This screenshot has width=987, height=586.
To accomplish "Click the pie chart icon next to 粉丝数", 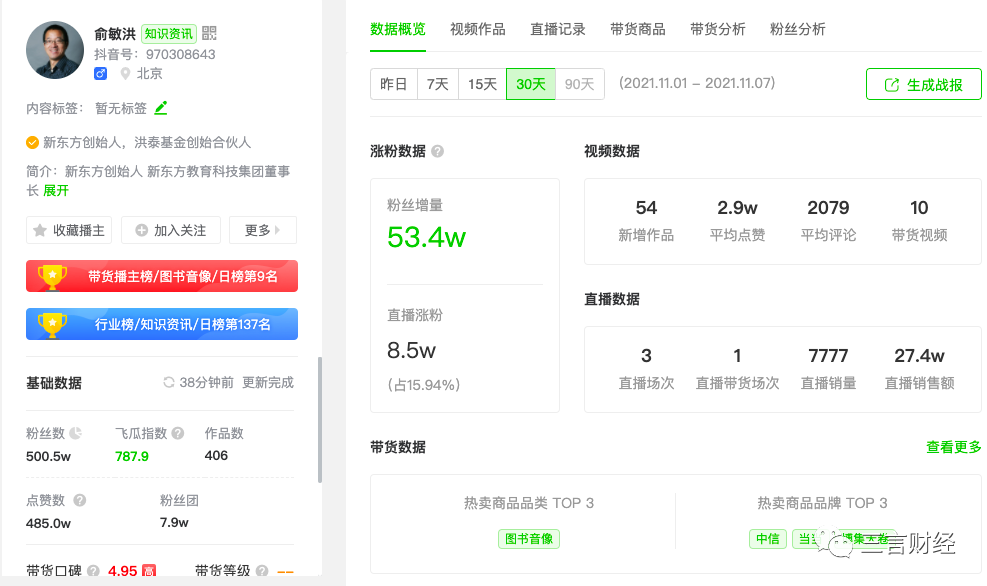I will (x=77, y=433).
